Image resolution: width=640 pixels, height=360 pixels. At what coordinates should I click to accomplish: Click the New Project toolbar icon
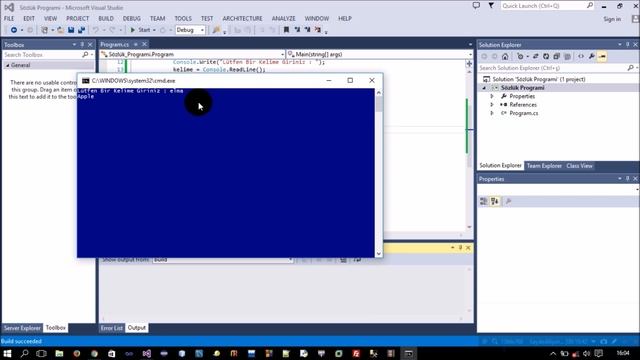click(44, 30)
